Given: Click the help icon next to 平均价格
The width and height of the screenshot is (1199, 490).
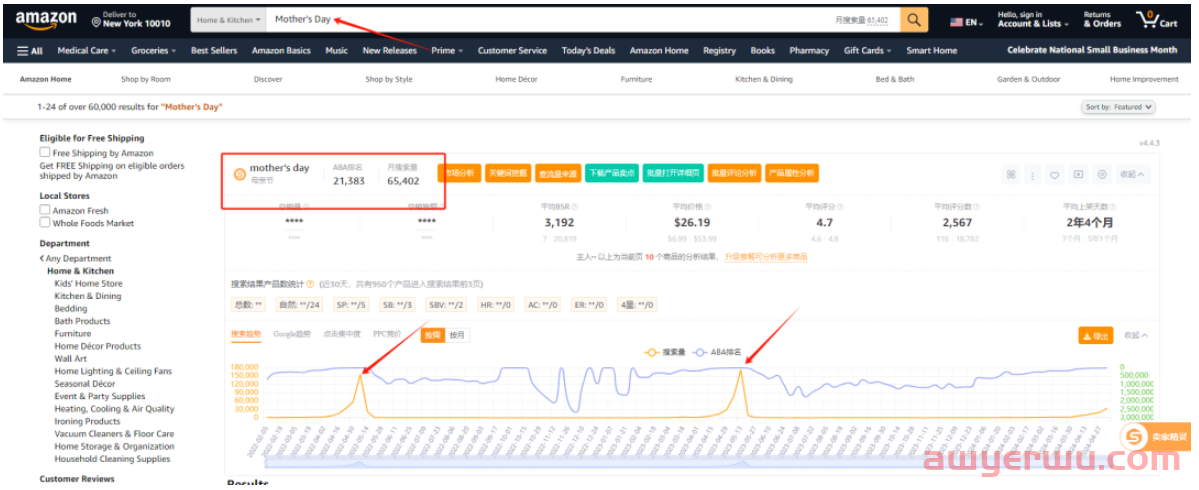Looking at the screenshot, I should point(707,206).
